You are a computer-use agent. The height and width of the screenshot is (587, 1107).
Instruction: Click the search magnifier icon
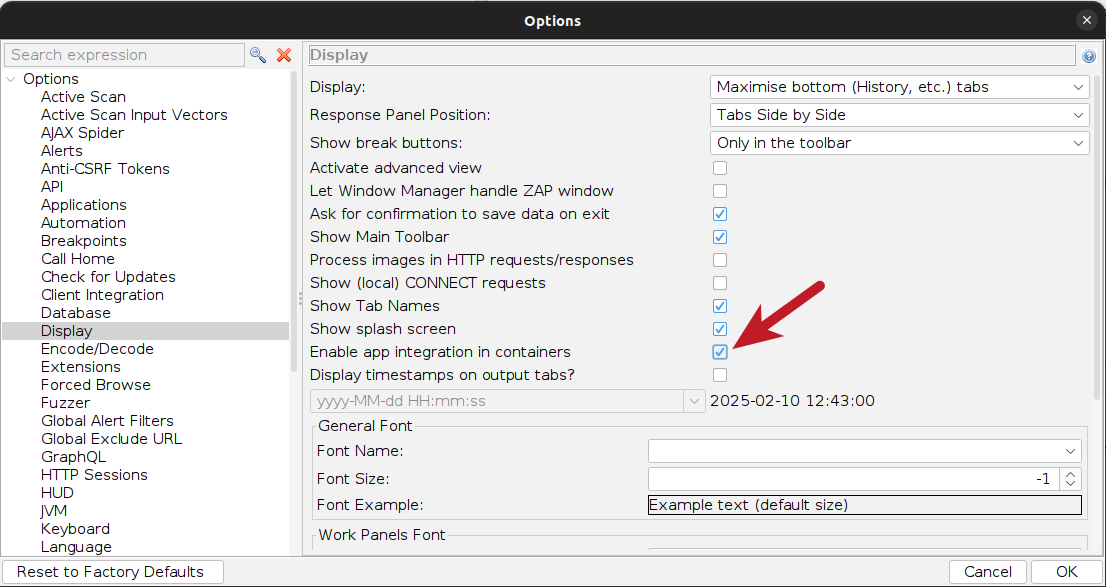tap(258, 55)
